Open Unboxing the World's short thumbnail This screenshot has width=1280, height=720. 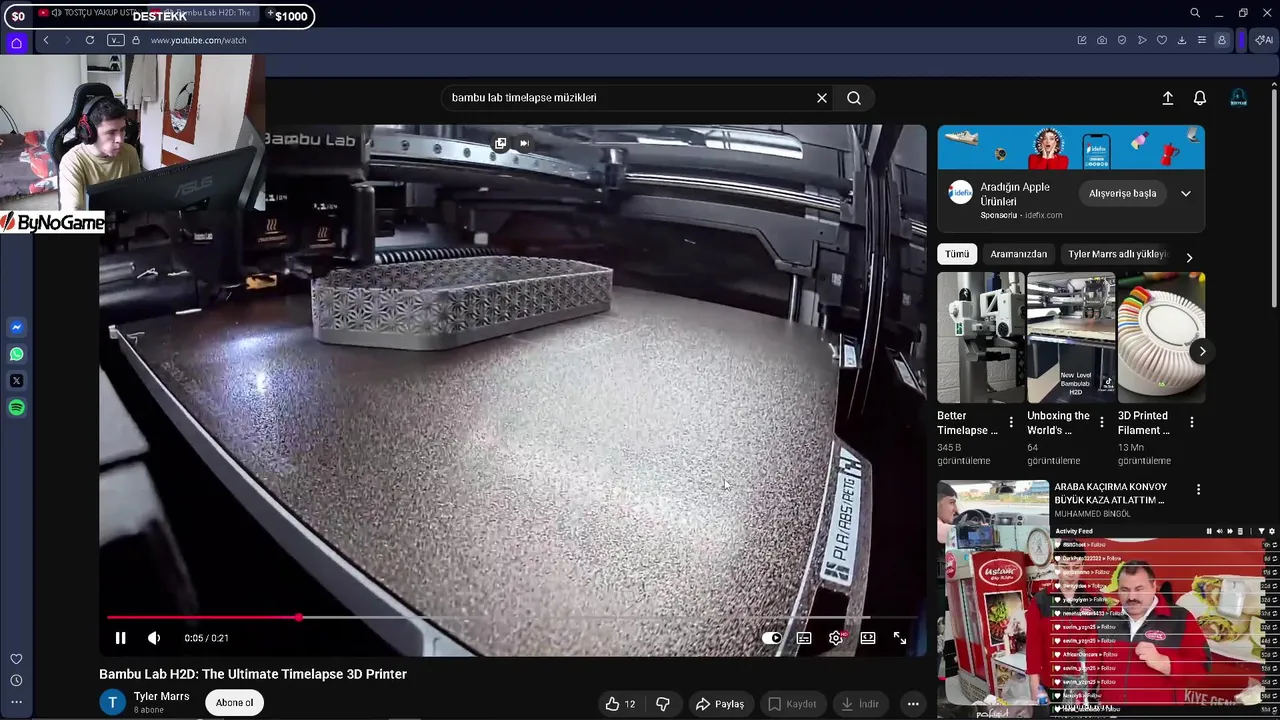pos(1071,337)
